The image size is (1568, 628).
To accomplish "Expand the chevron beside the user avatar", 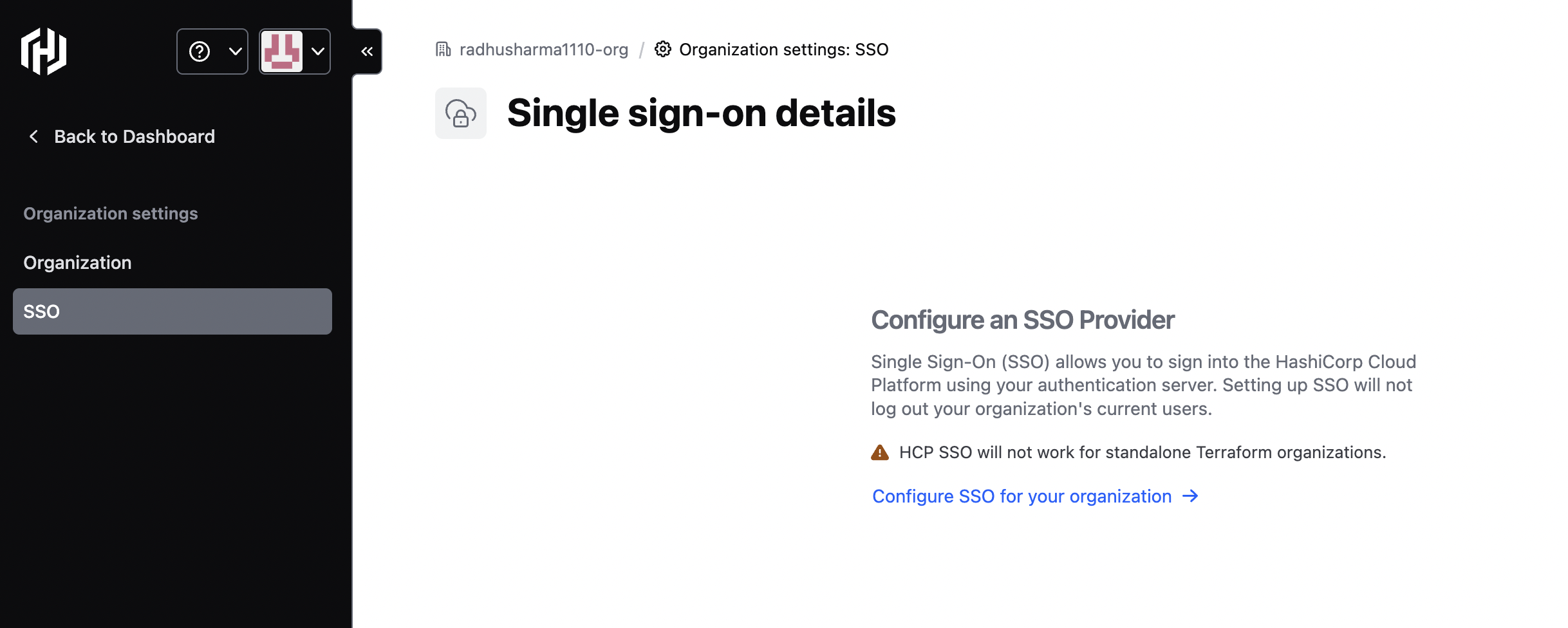I will coord(318,51).
